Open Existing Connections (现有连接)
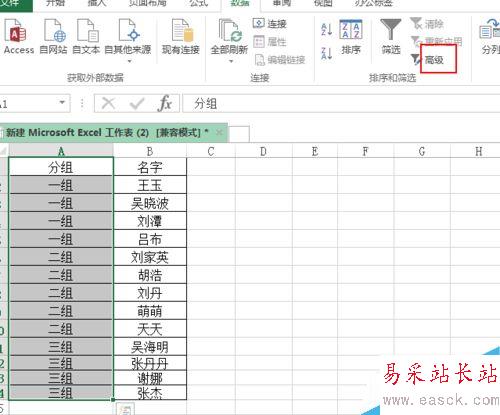This screenshot has height=415, width=500. click(181, 36)
